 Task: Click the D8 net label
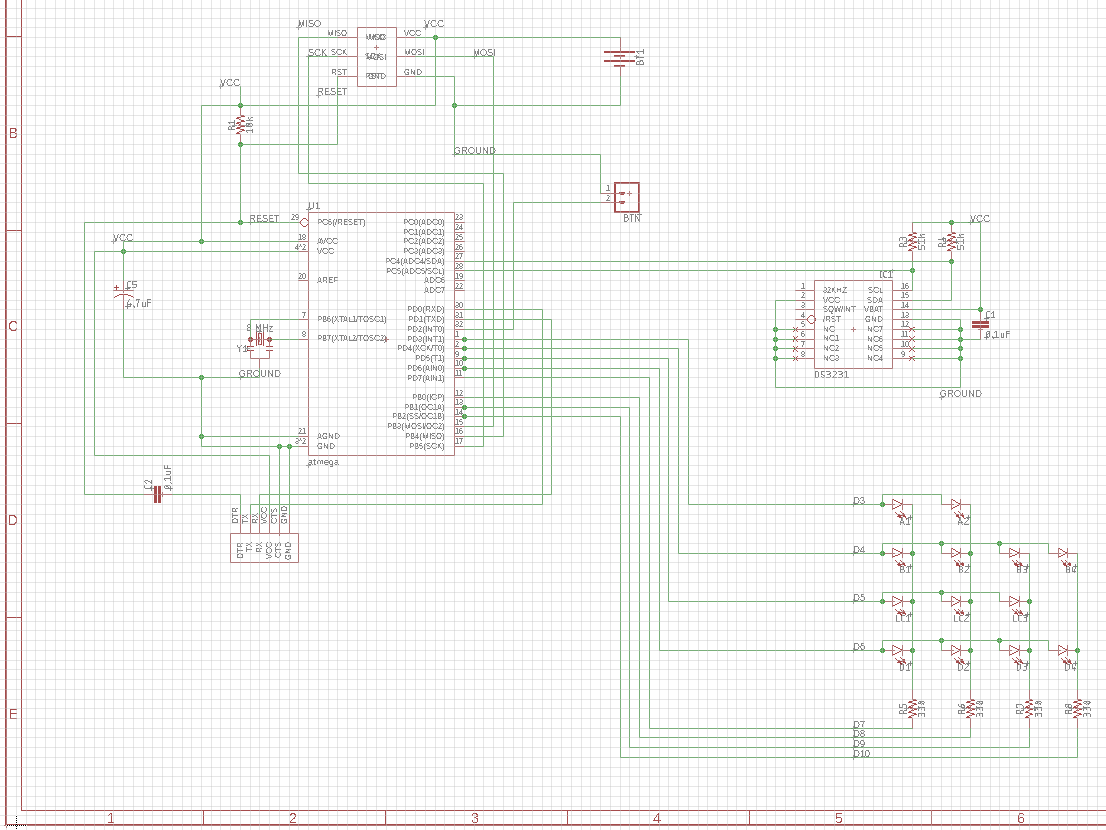(x=858, y=734)
